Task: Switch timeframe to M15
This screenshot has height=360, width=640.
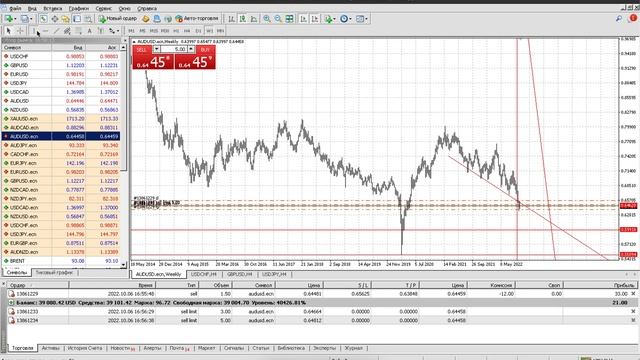Action: coord(153,31)
